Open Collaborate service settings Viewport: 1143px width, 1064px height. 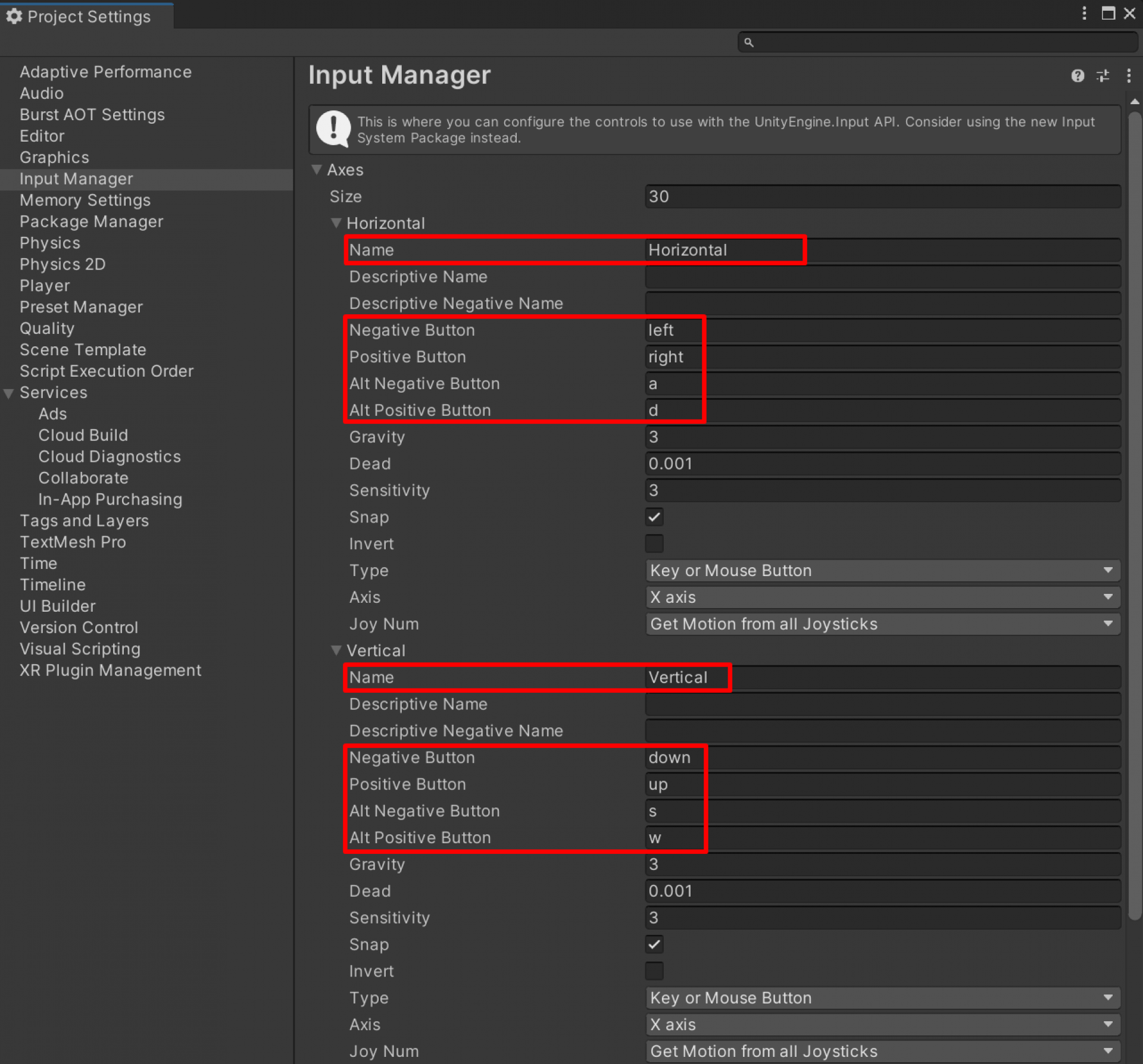(x=83, y=478)
